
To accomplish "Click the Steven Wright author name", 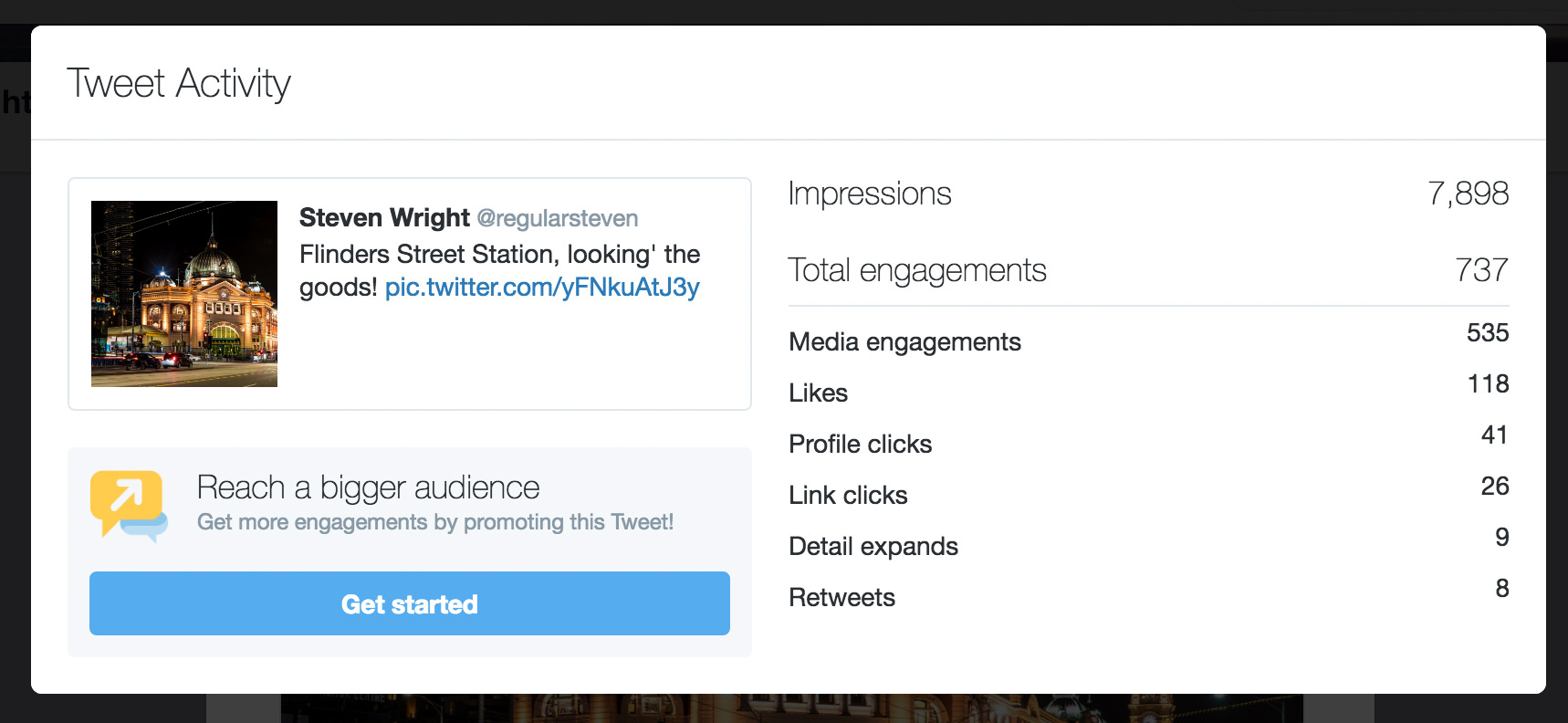I will (x=384, y=218).
